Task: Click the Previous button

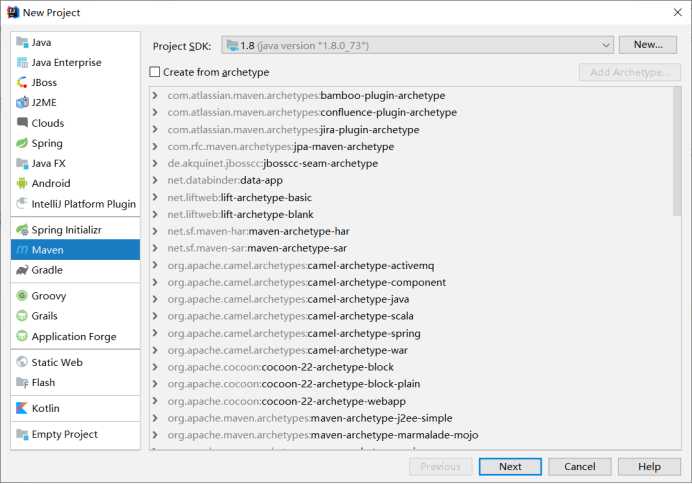Action: [x=440, y=466]
